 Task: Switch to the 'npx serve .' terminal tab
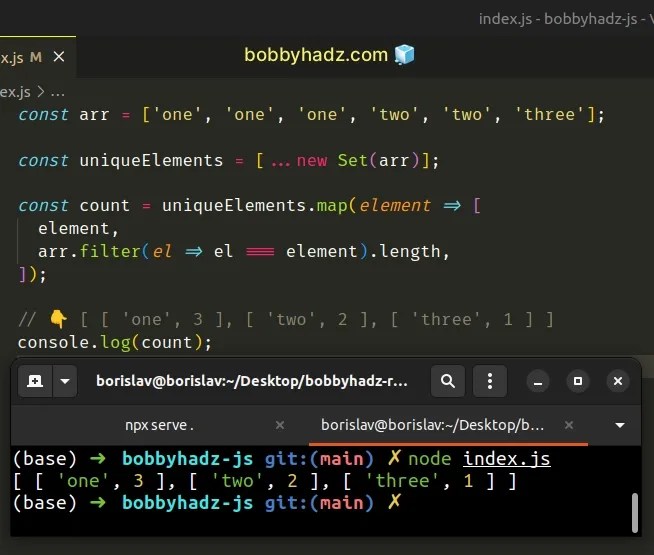point(159,425)
